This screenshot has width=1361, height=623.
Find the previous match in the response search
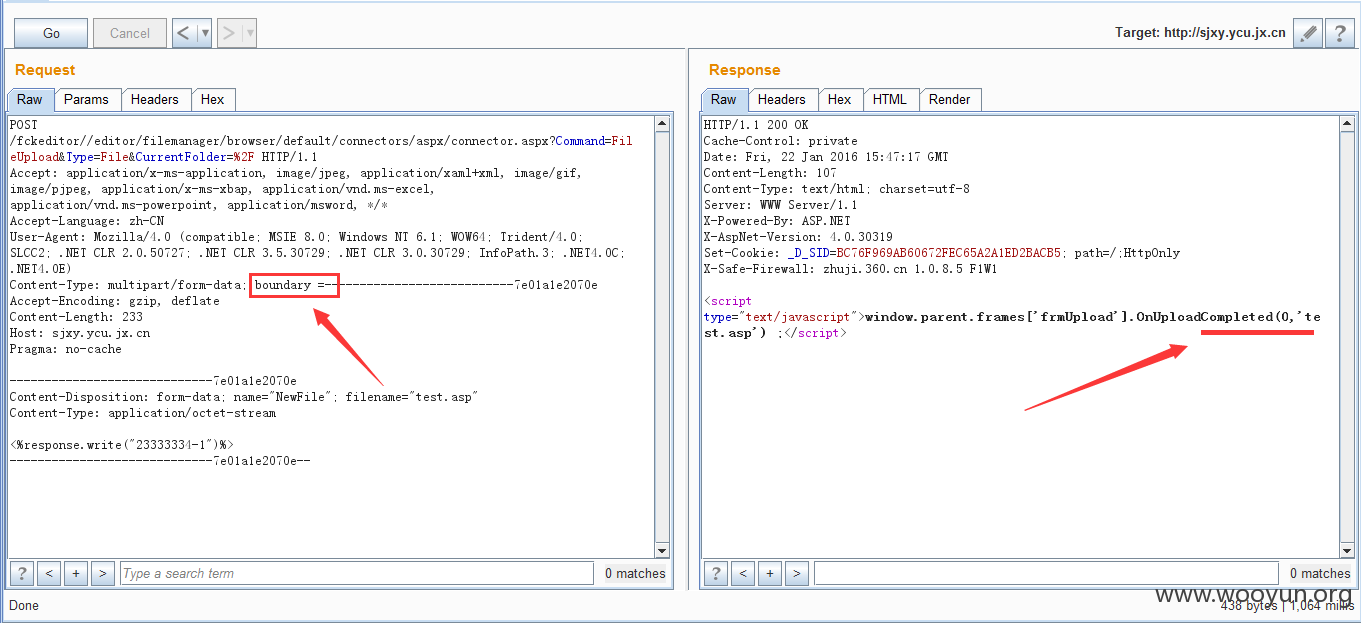tap(743, 573)
